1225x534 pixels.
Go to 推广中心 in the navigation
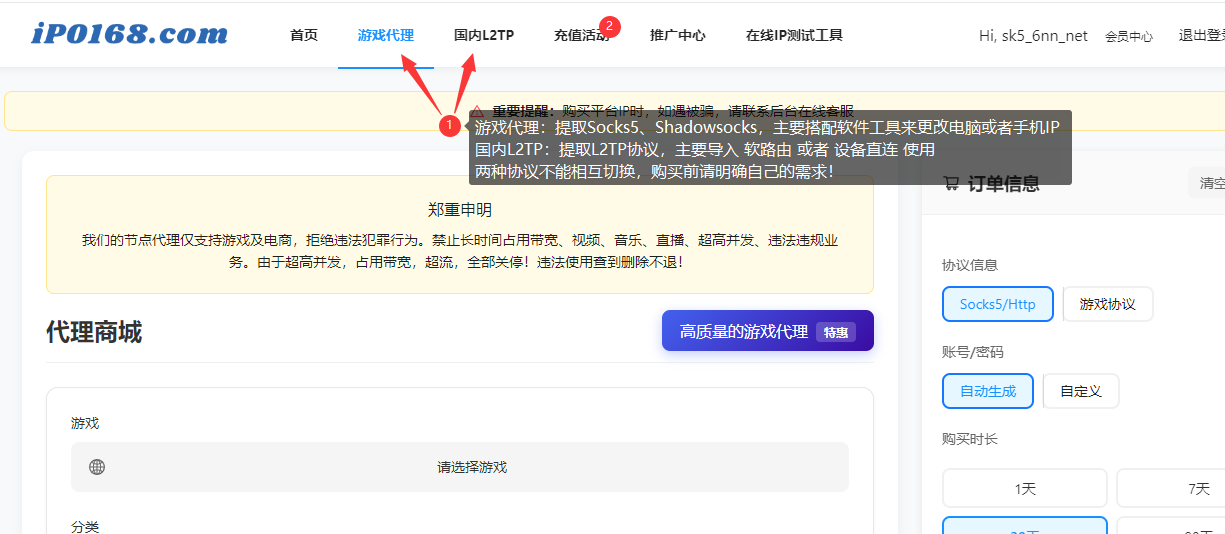click(x=678, y=35)
